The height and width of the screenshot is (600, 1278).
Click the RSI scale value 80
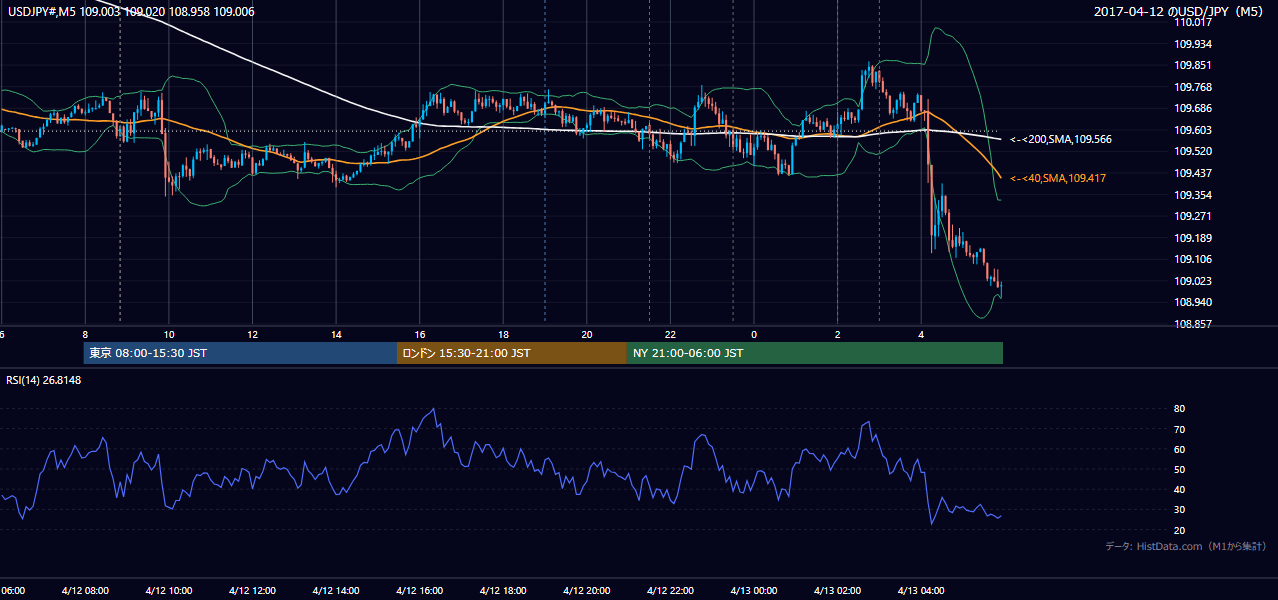tap(1179, 409)
